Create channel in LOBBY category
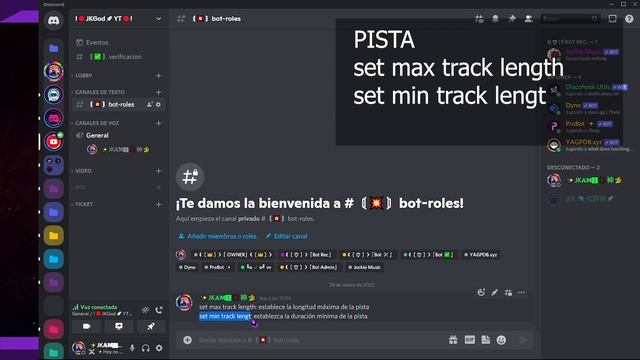 pos(158,76)
